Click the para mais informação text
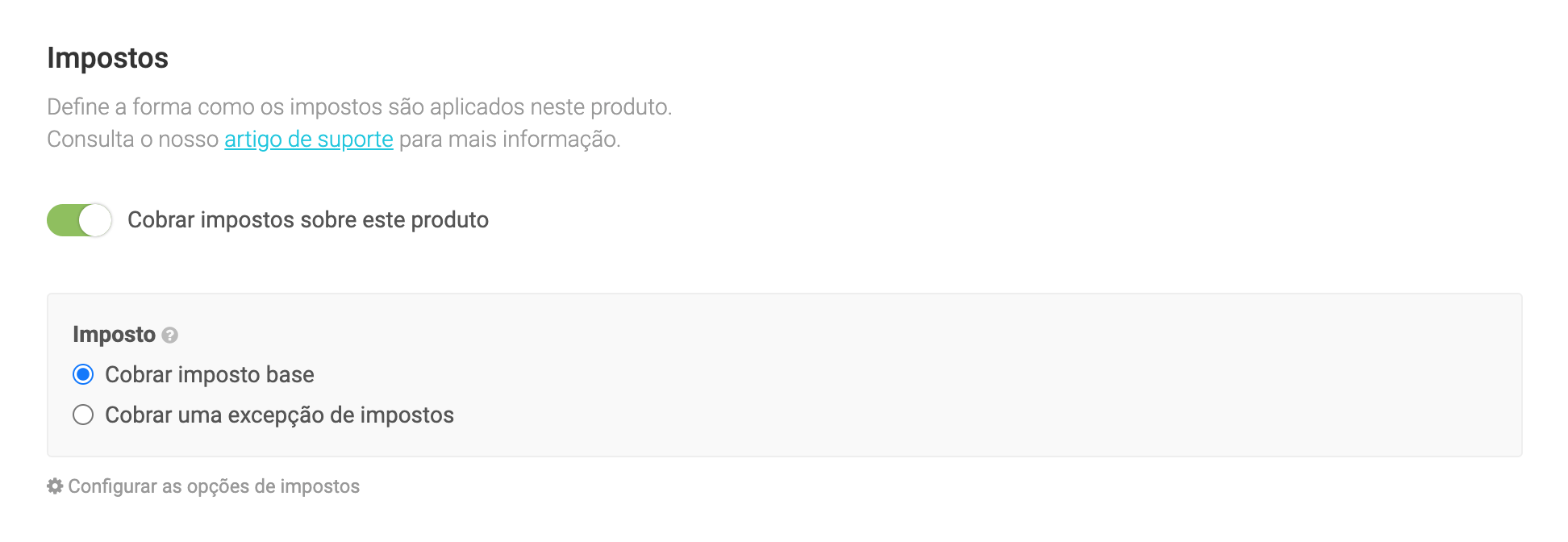 509,140
